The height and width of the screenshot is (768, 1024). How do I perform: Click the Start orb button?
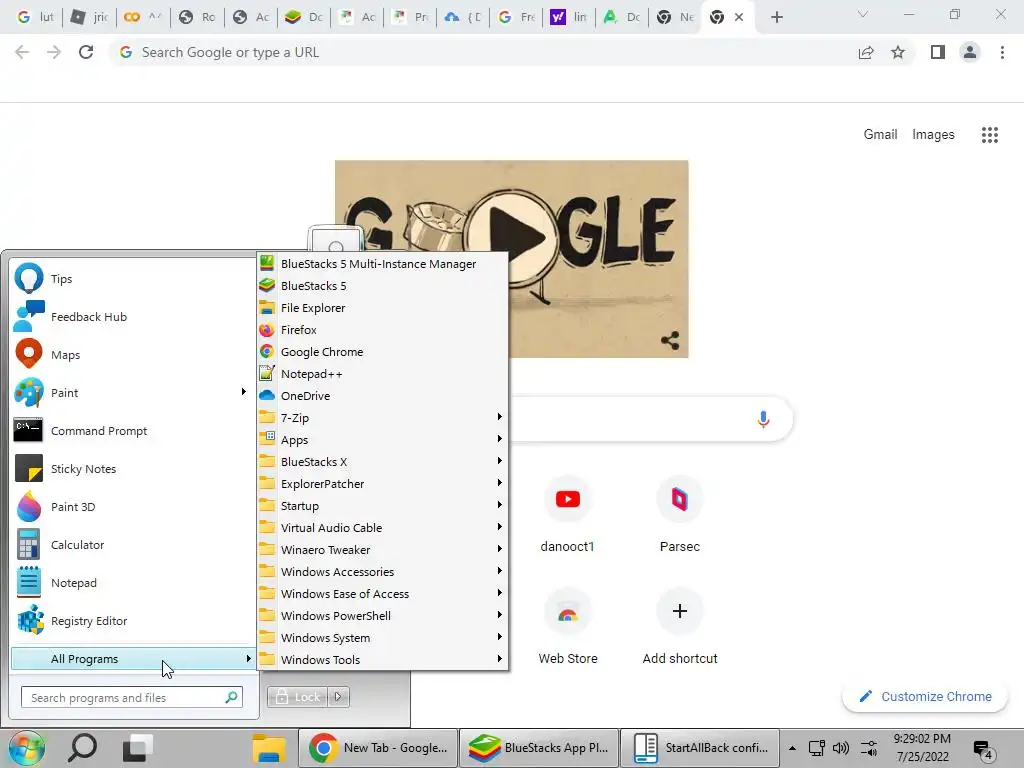[x=26, y=748]
